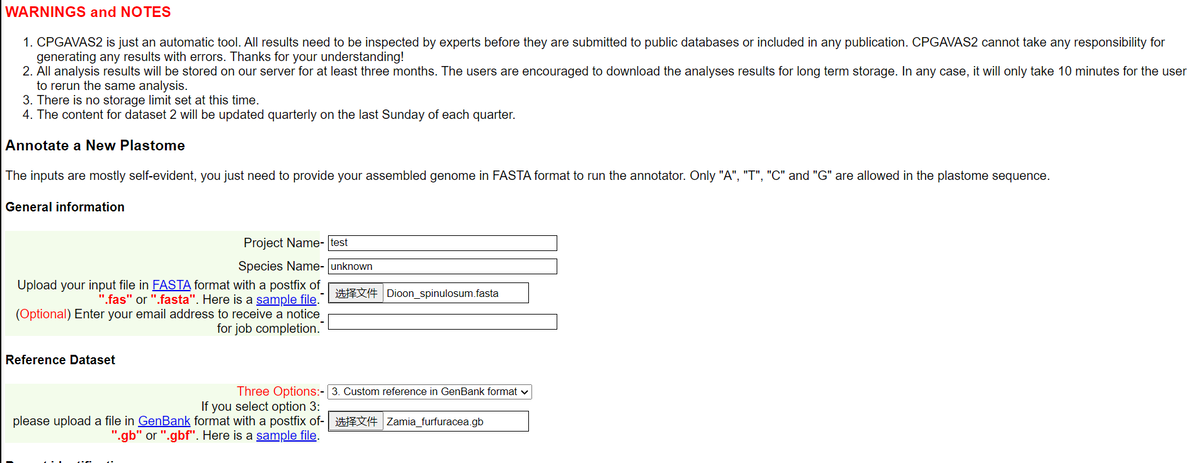Open the sample file link for GenBank
1192x463 pixels.
click(x=286, y=436)
